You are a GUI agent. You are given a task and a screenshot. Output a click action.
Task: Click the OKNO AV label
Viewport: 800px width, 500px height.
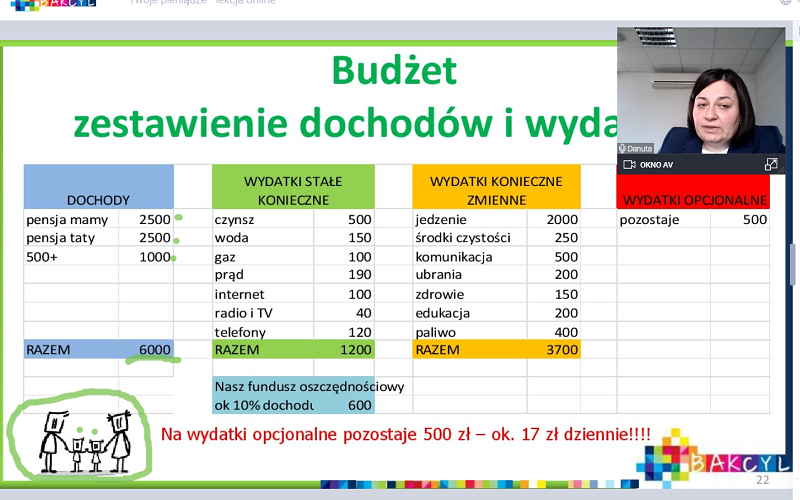click(658, 164)
